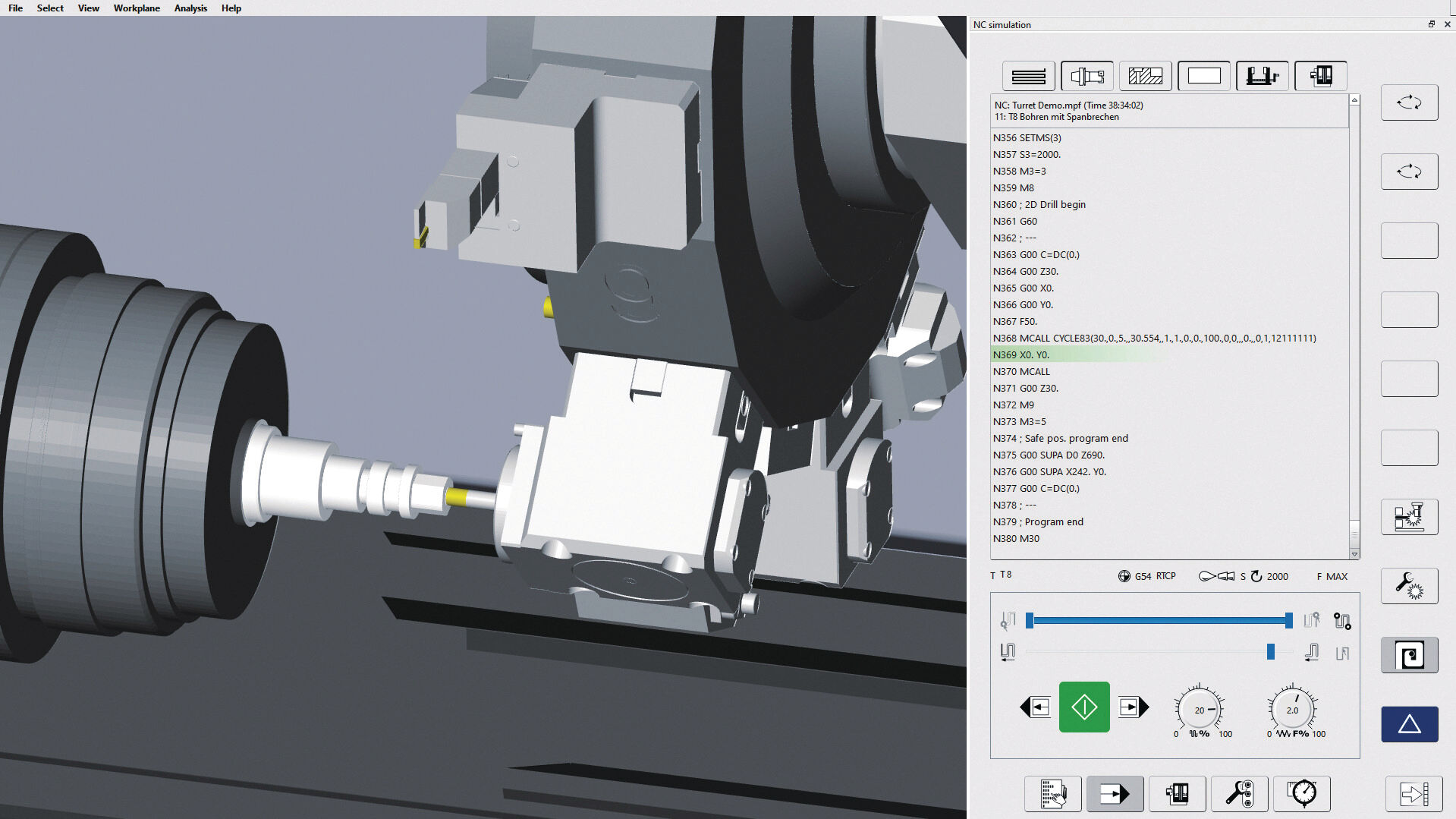The width and height of the screenshot is (1456, 819).
Task: Click the tool measurement stopwatch icon
Action: pos(1302,793)
